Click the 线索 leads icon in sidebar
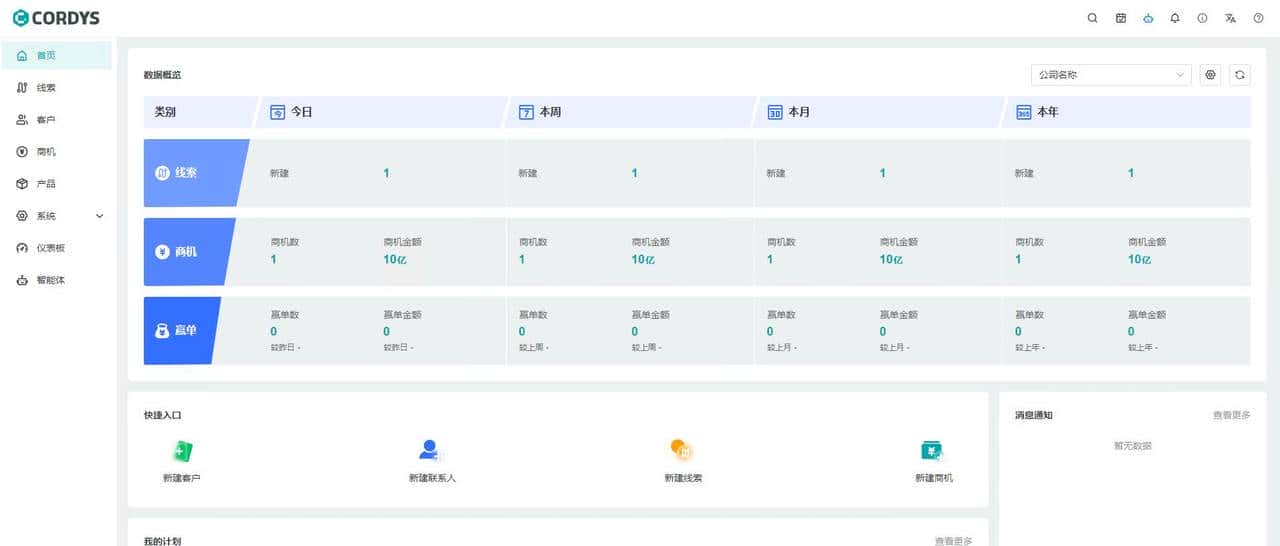The height and width of the screenshot is (546, 1280). pyautogui.click(x=22, y=88)
